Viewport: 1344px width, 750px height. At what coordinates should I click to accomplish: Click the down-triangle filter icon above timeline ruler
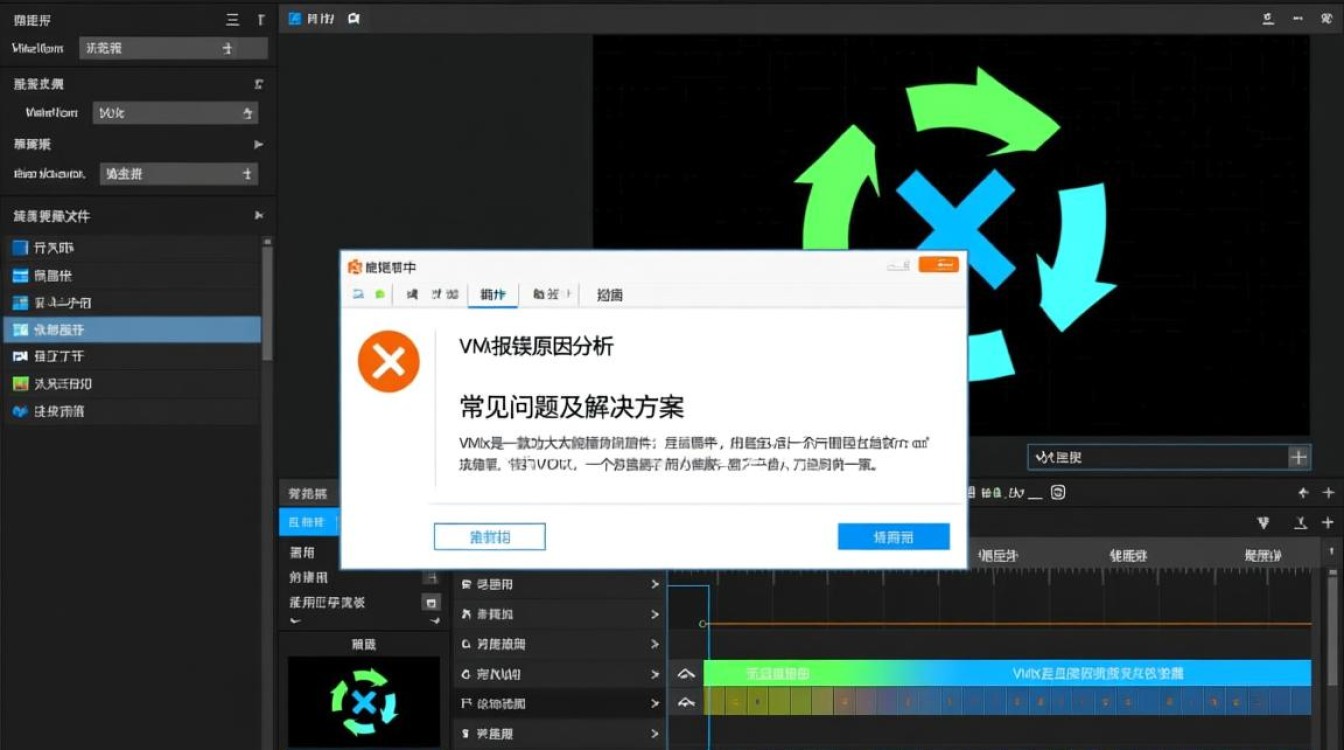click(x=1263, y=522)
